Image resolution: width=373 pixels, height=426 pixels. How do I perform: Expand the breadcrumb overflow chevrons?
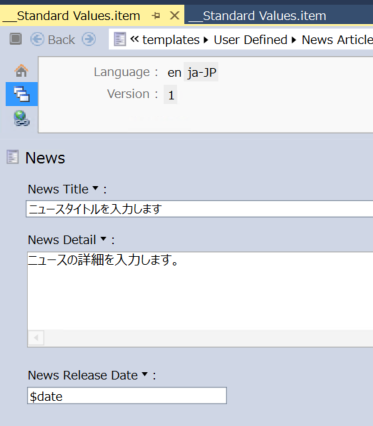point(134,39)
